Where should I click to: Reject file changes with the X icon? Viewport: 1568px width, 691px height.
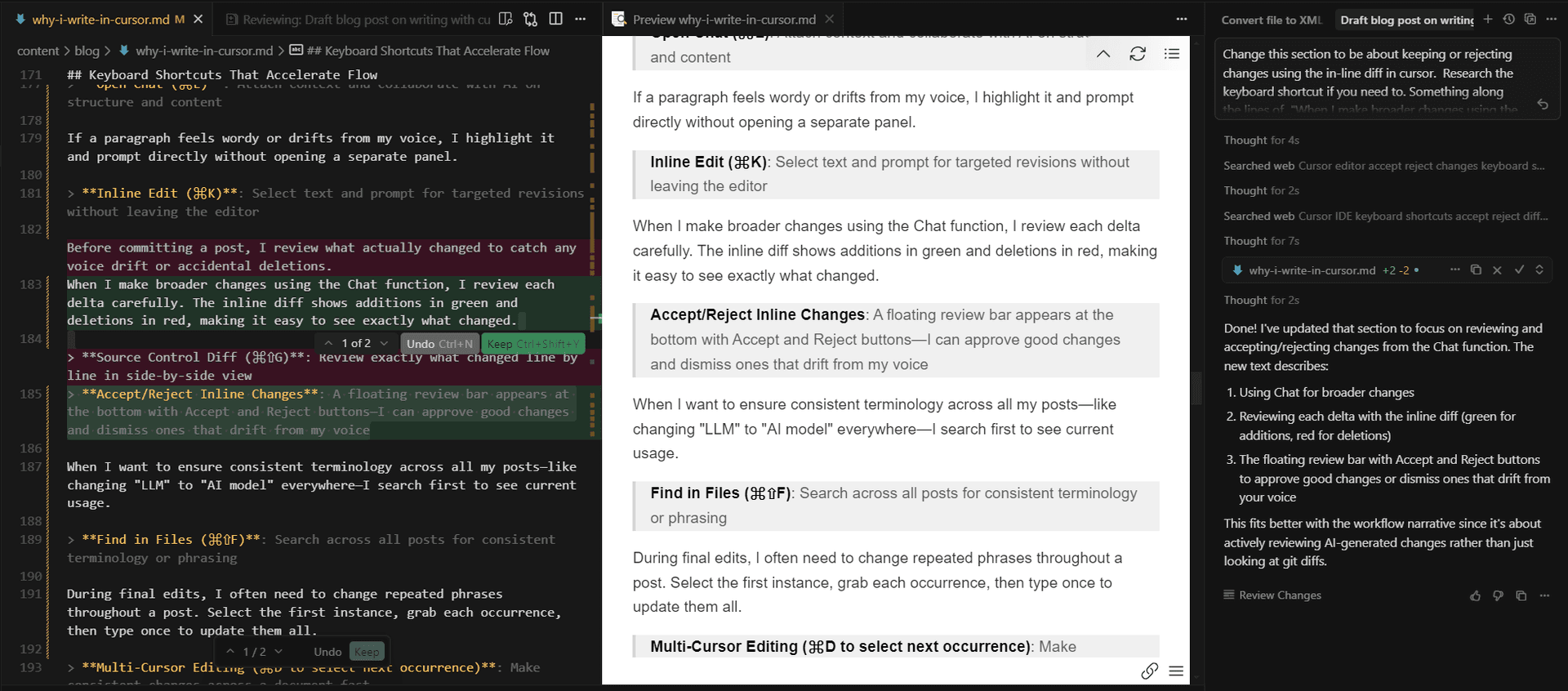pyautogui.click(x=1497, y=270)
